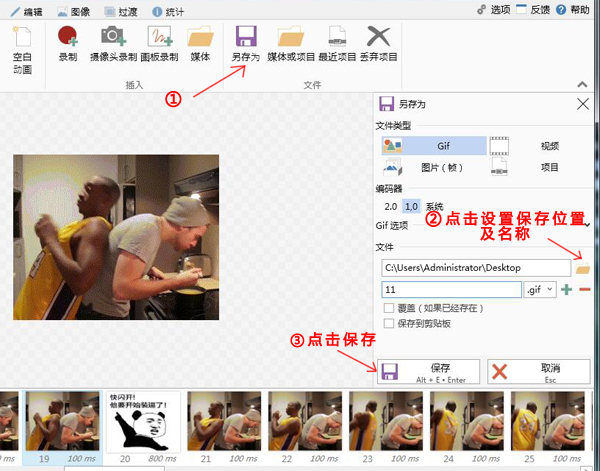This screenshot has height=471, width=600.
Task: Click the 取消 button
Action: (539, 372)
